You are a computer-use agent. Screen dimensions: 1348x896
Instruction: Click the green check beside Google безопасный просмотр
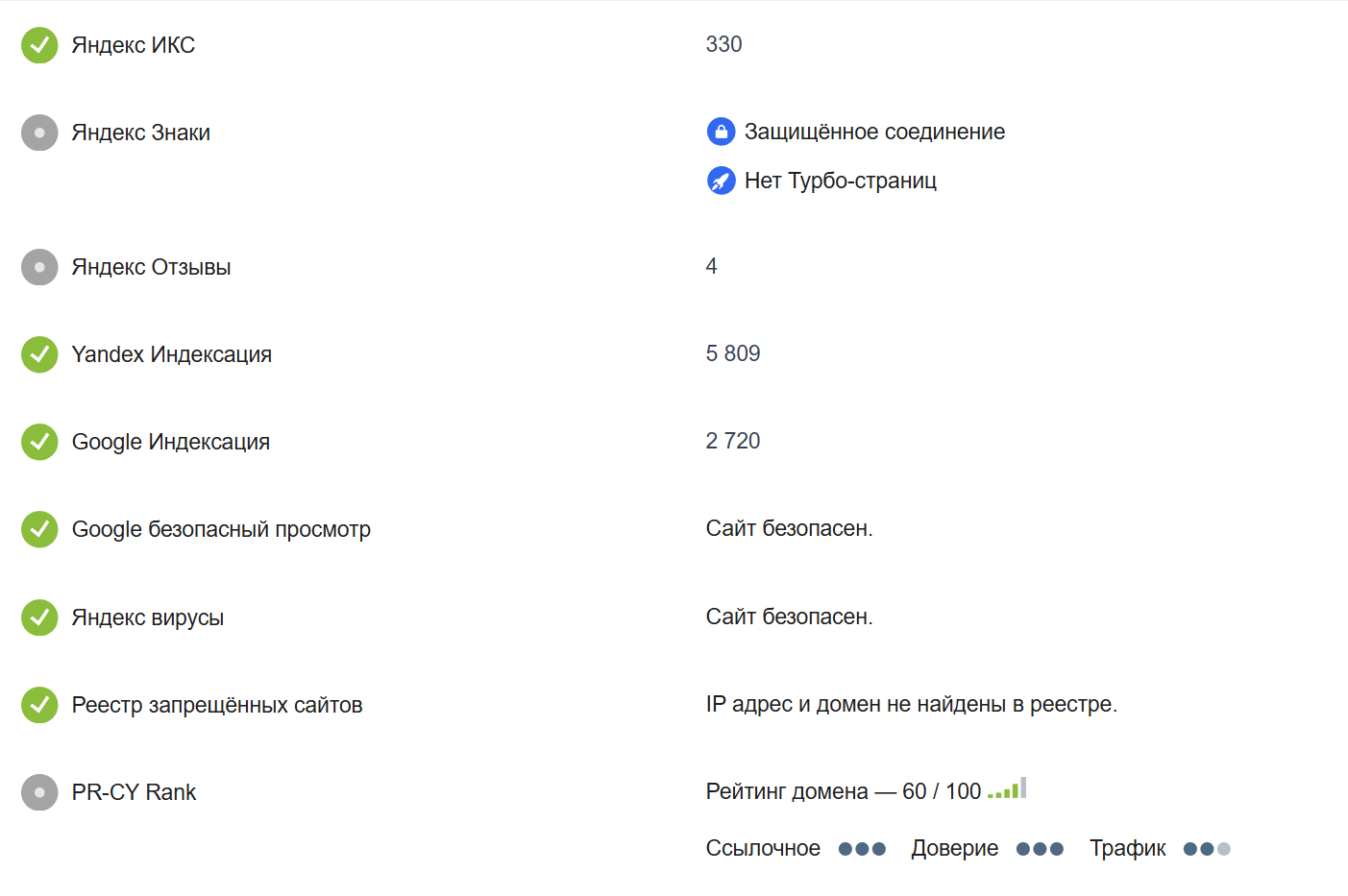coord(39,529)
